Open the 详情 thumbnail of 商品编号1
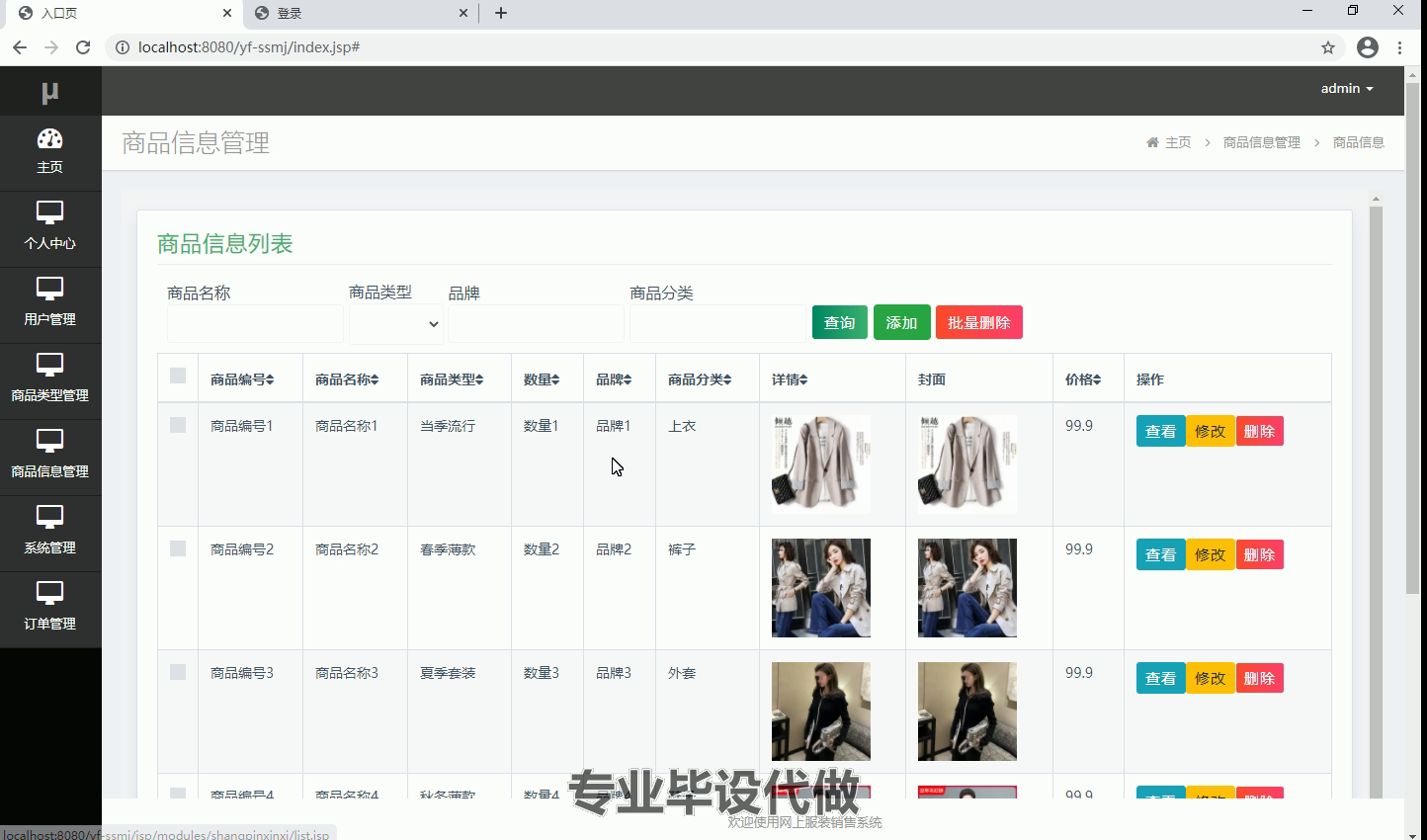Screen dimensions: 1427x840 coord(821,464)
